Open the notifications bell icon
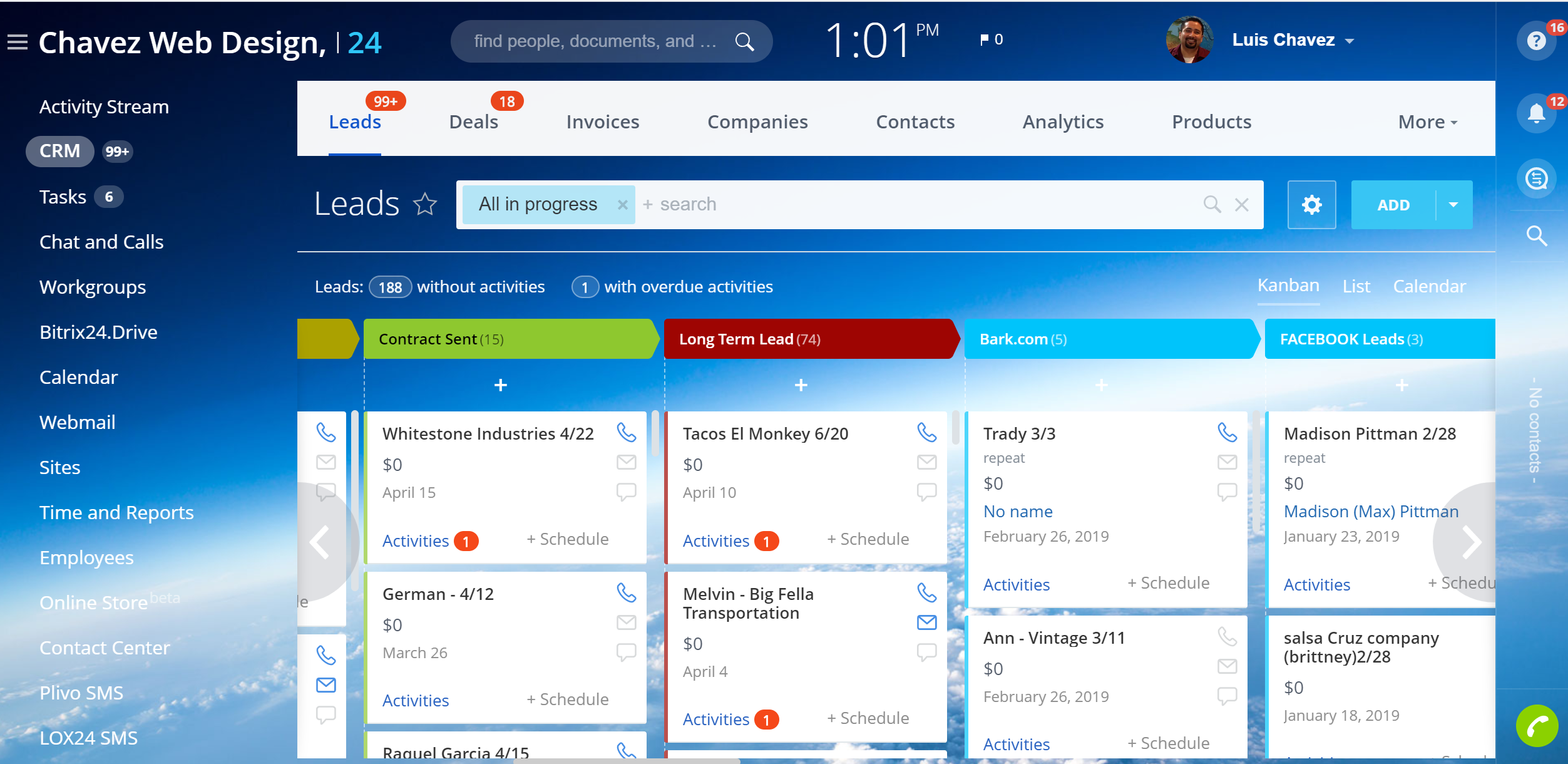The image size is (1568, 764). pyautogui.click(x=1536, y=113)
